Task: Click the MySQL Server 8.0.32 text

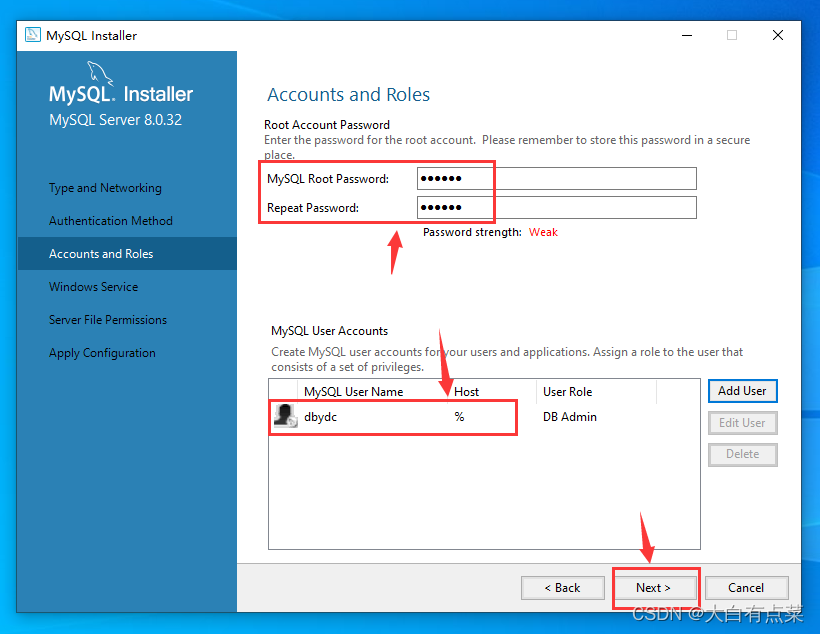Action: point(116,120)
